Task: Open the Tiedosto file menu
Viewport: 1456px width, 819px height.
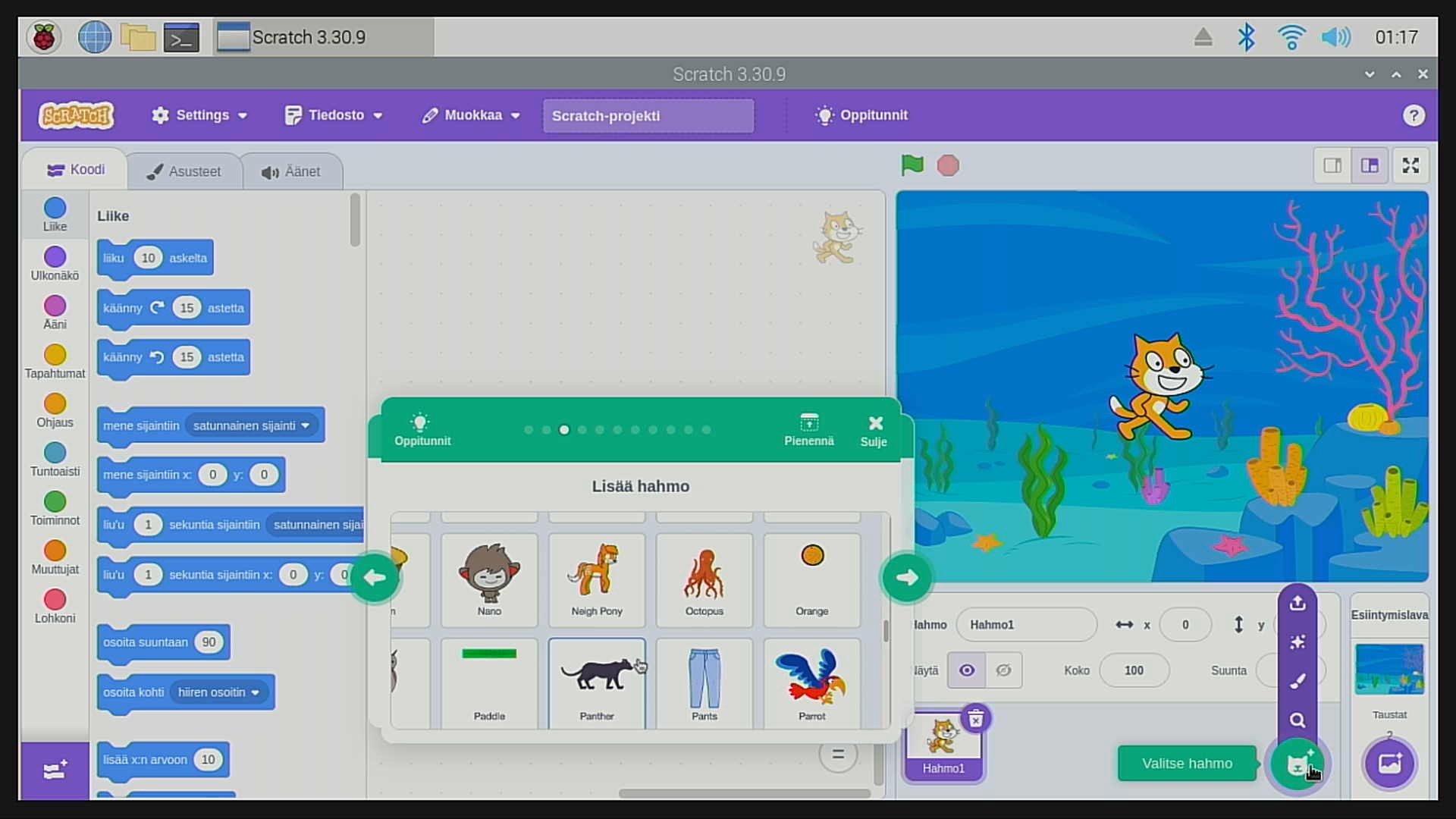Action: [334, 115]
